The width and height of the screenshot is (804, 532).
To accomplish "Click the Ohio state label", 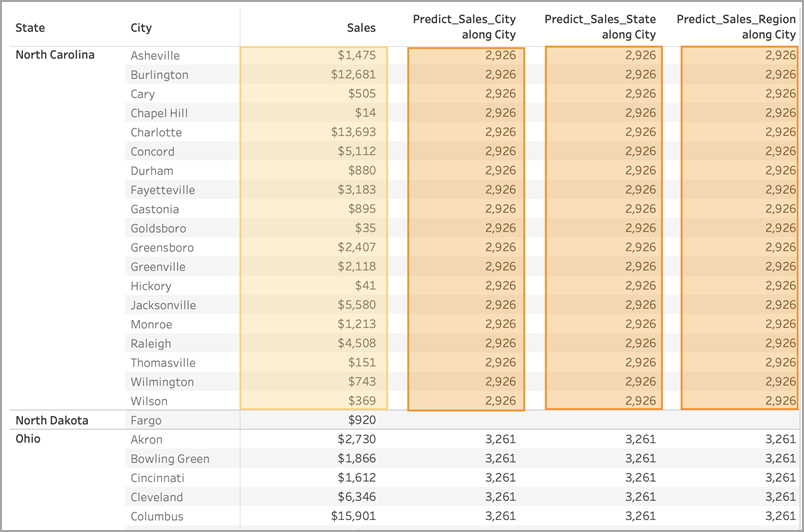I will (28, 439).
